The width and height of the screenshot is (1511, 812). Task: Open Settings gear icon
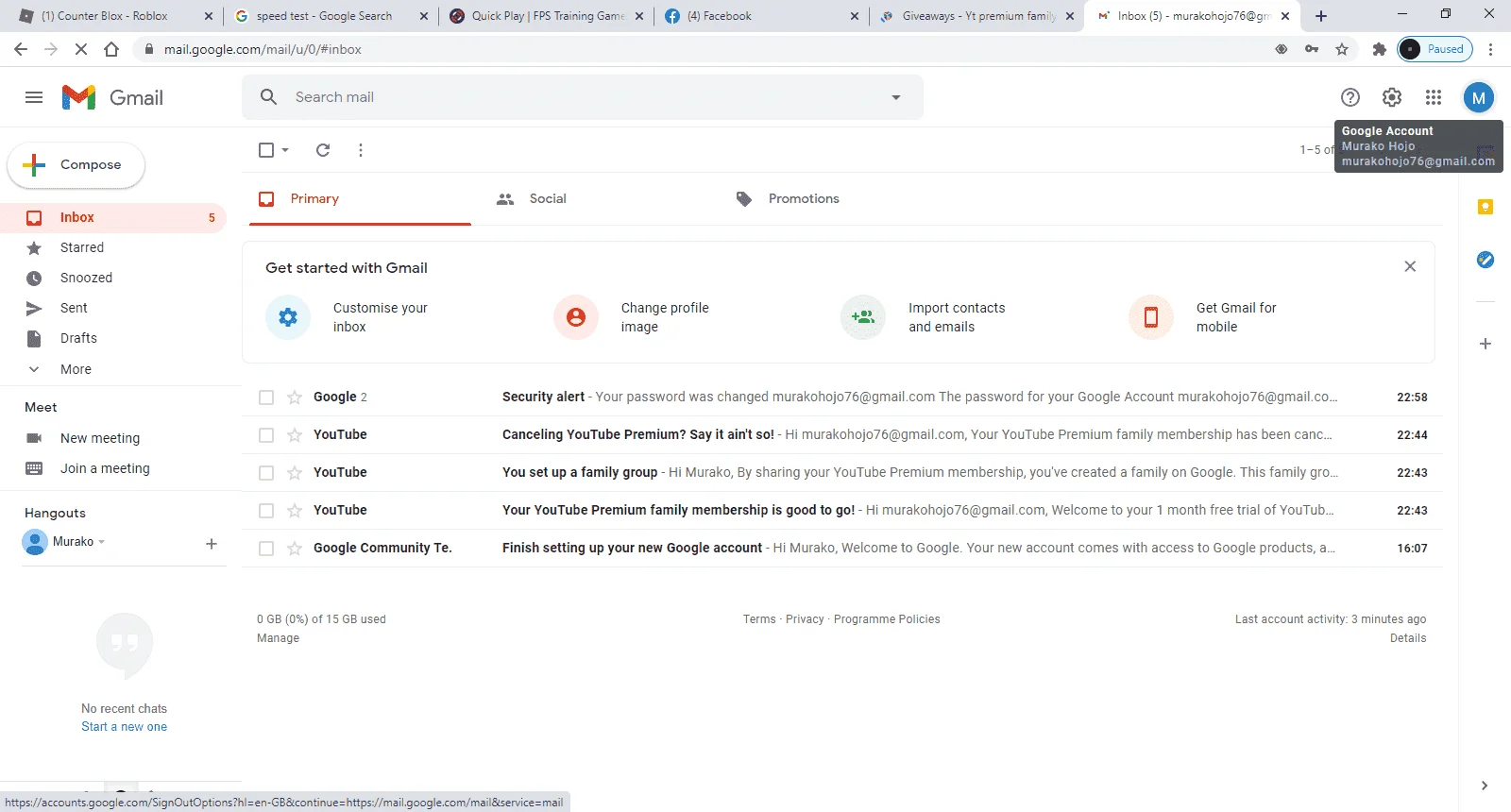tap(1392, 97)
